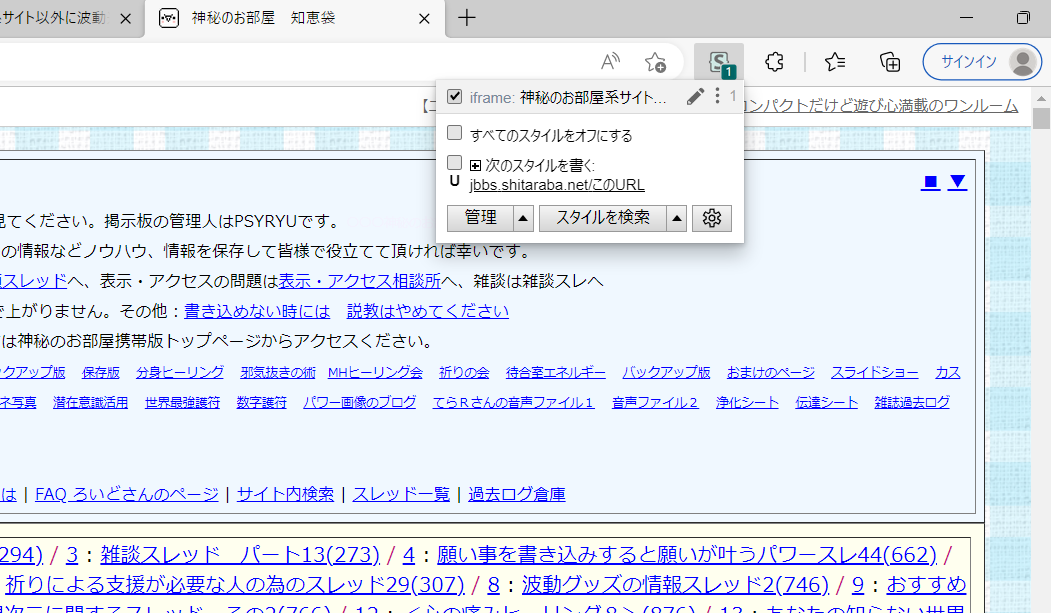Screen dimensions: 1051x613
Task: Open the Favorites list icon
Action: (836, 62)
